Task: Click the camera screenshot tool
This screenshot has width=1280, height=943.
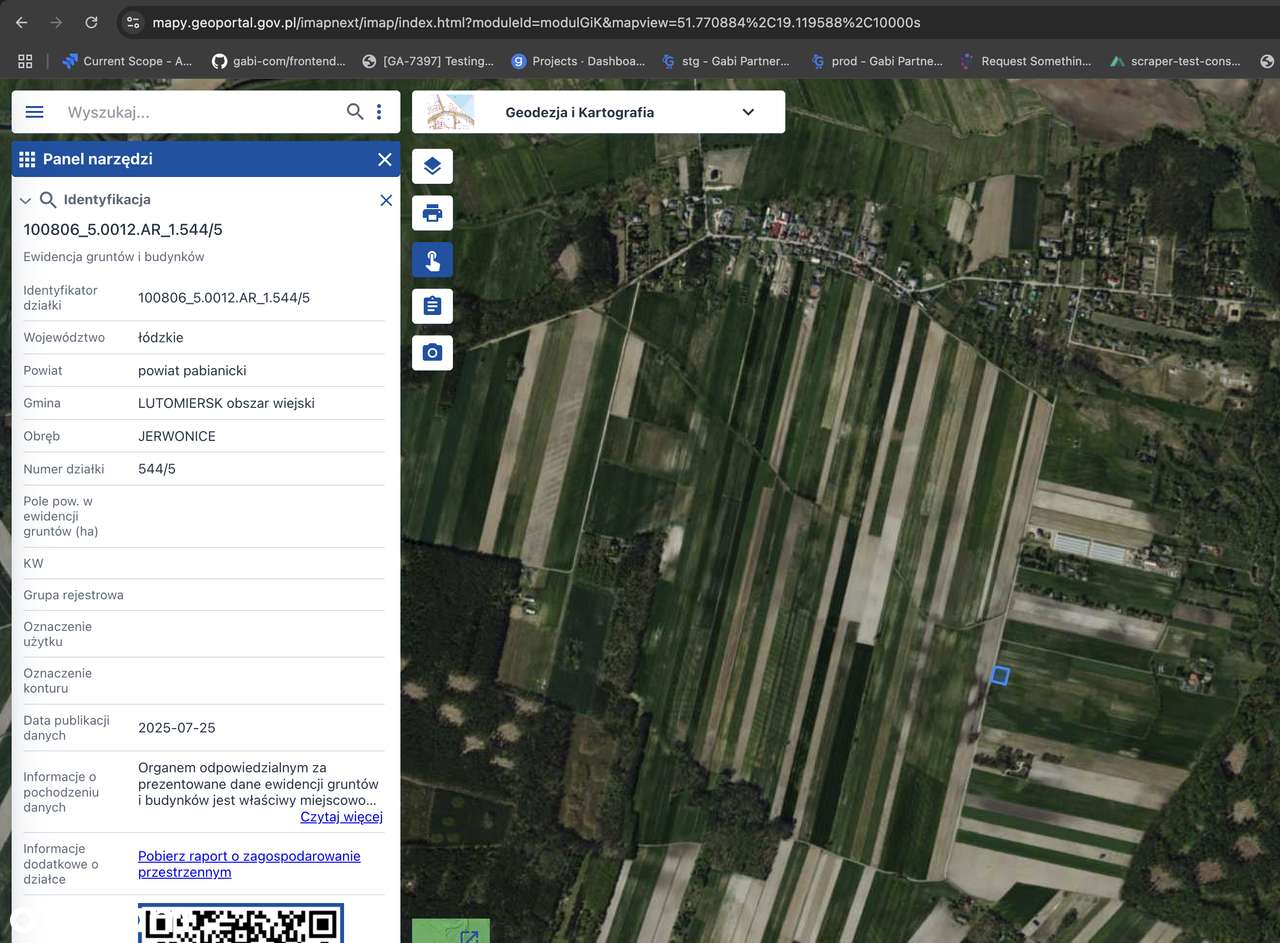Action: click(432, 353)
